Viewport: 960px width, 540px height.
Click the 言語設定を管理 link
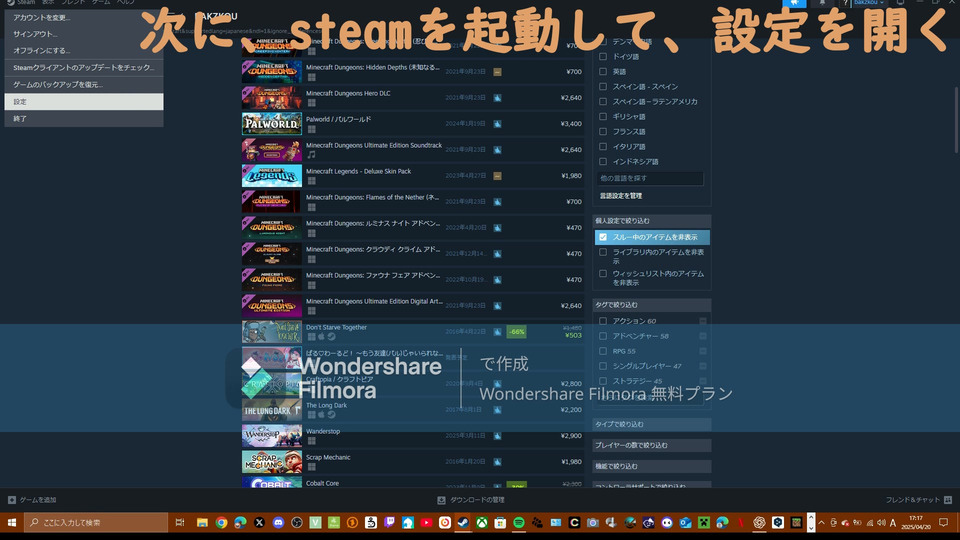tap(621, 196)
